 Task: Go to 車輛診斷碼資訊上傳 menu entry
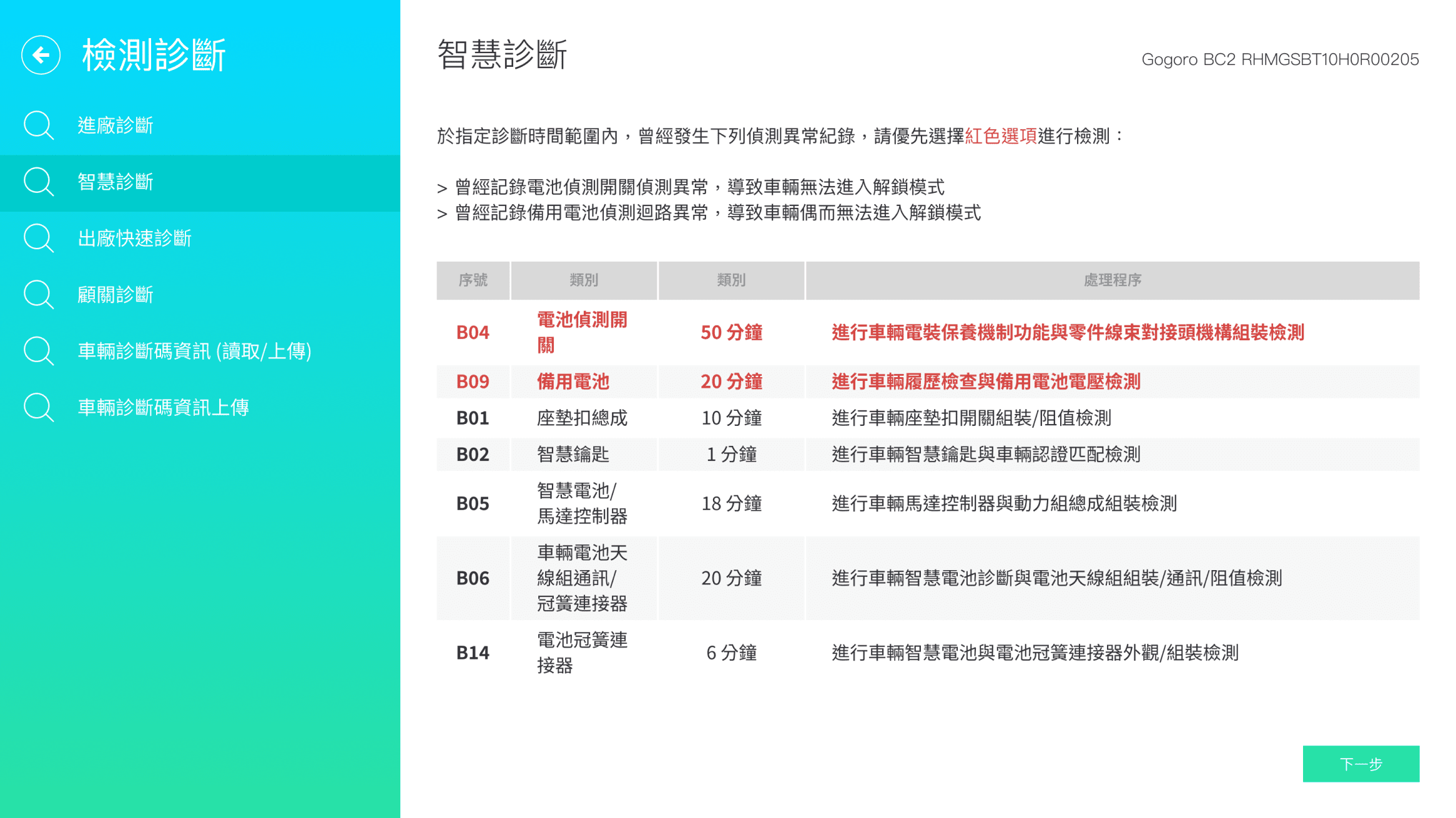pyautogui.click(x=163, y=408)
